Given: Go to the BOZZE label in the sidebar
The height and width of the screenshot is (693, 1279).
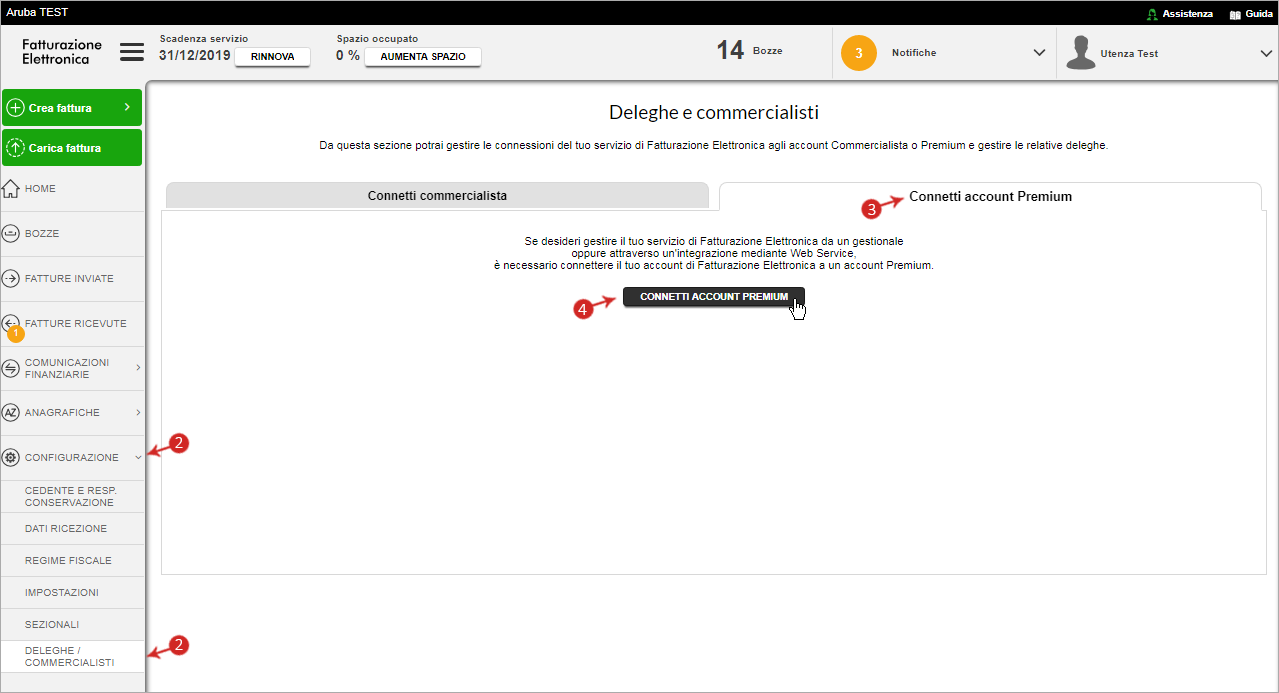Looking at the screenshot, I should tap(42, 233).
